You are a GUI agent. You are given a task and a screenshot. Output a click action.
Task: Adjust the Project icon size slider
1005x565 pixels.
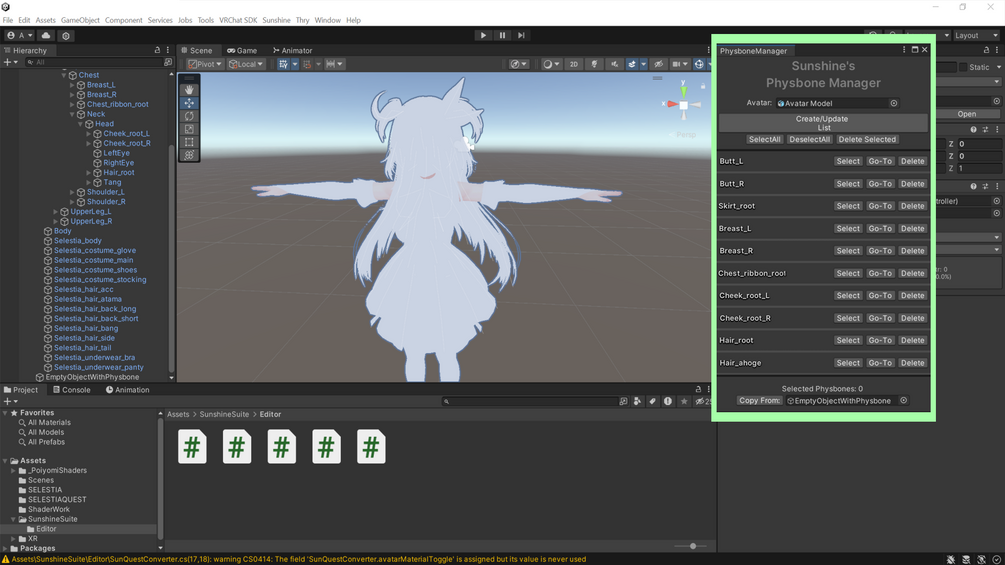click(x=693, y=546)
